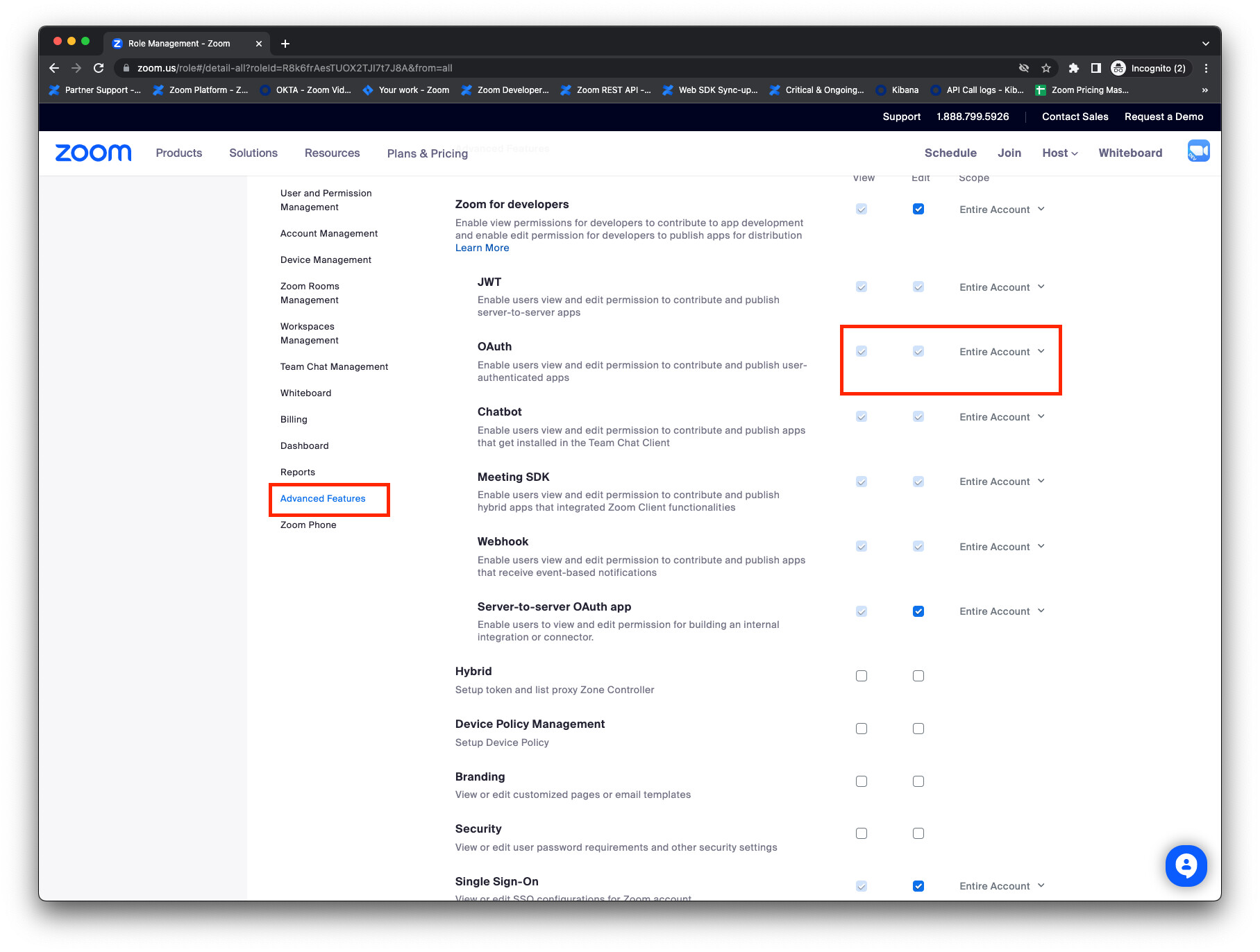The image size is (1260, 952).
Task: Open the Chatbot scope dropdown
Action: click(1002, 417)
